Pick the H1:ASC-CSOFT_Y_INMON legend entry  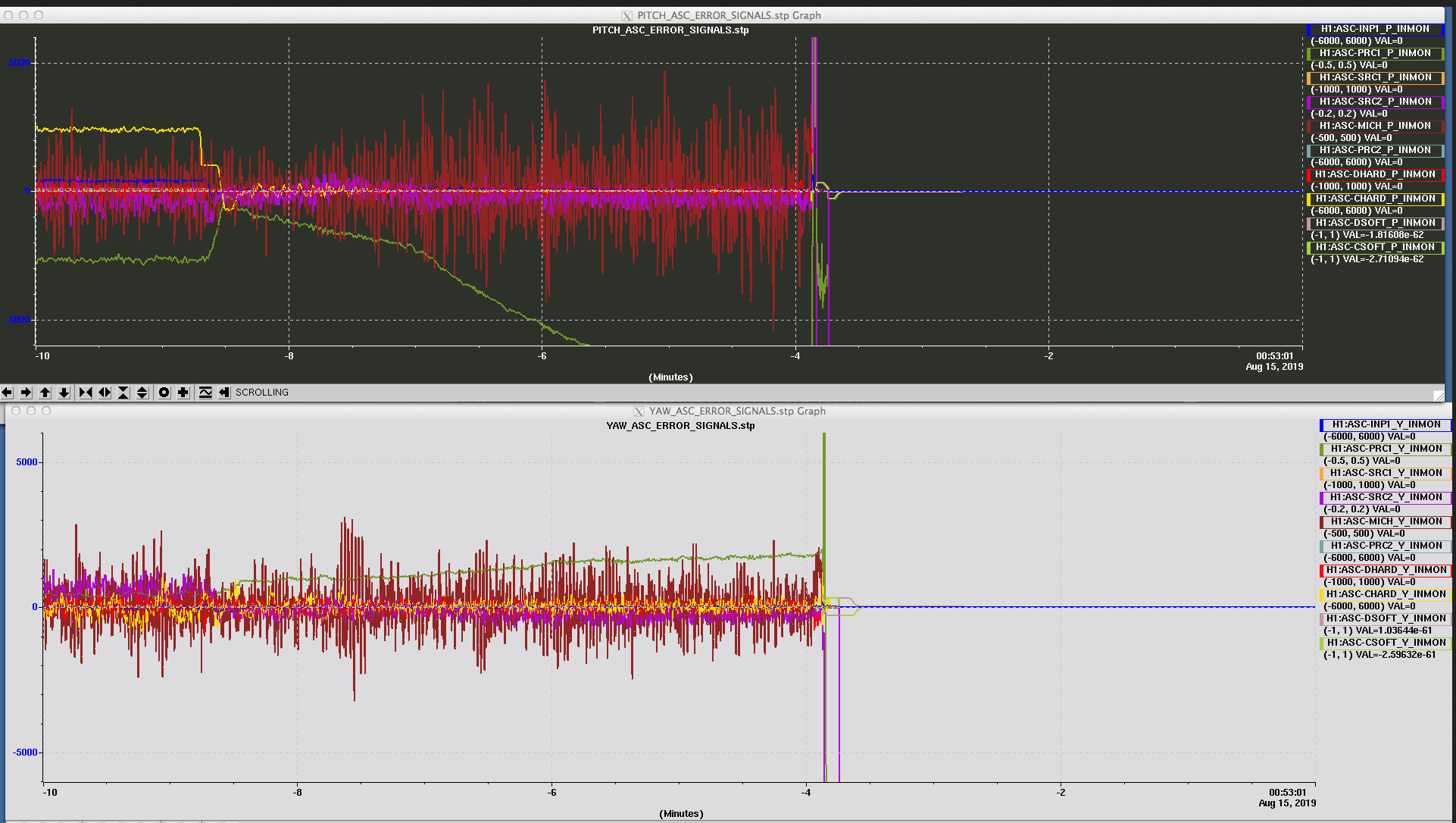click(1386, 643)
